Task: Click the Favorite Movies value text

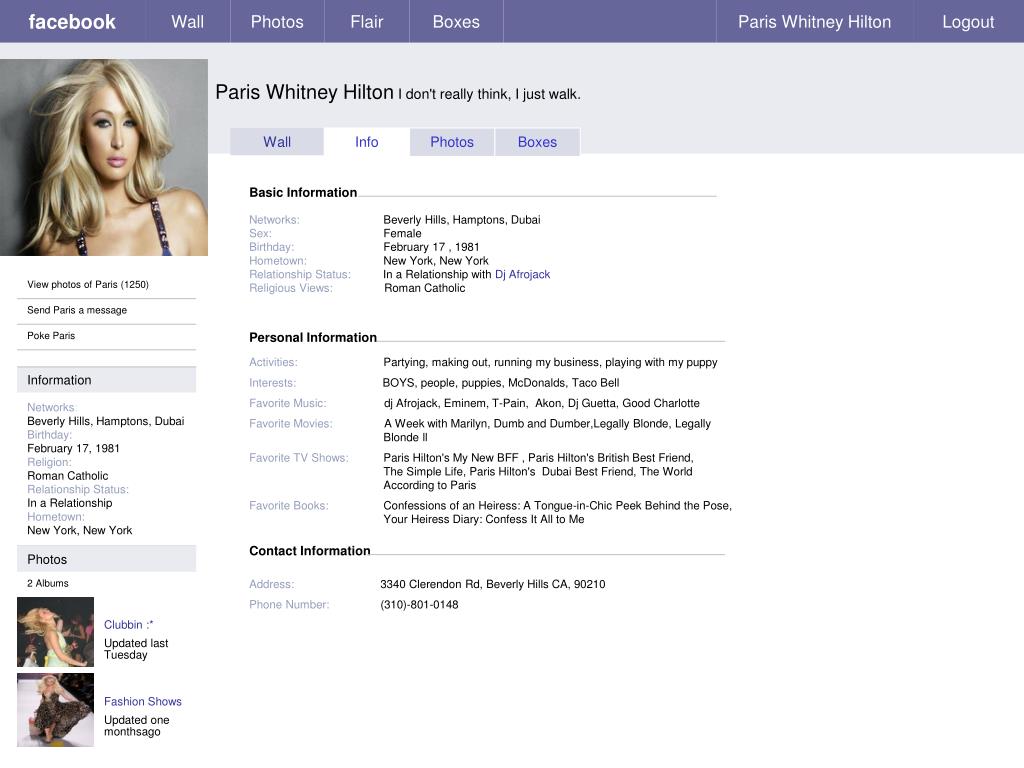Action: coord(547,430)
